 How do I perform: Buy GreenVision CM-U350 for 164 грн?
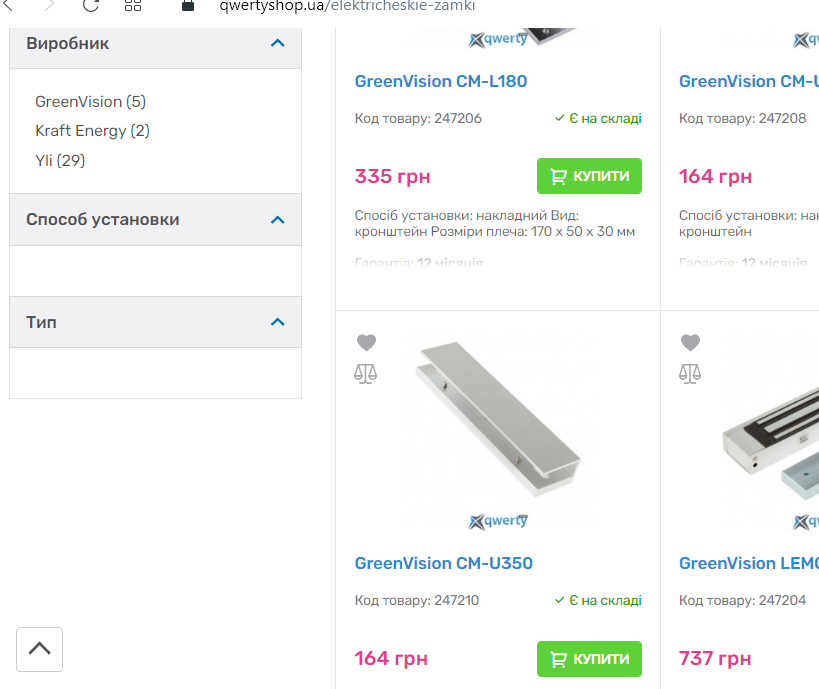(589, 659)
